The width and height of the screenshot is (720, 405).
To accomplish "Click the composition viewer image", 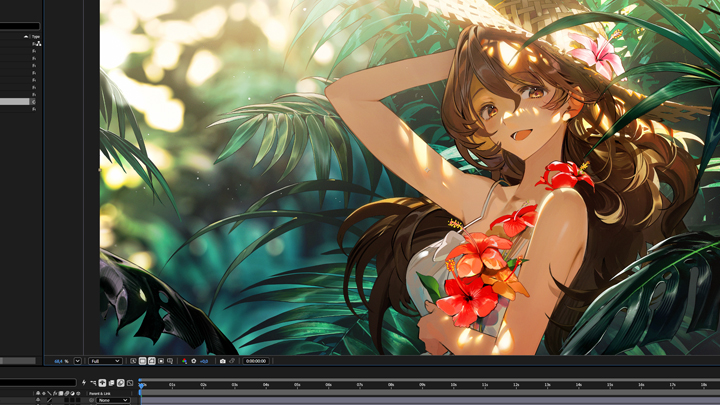I will click(x=410, y=177).
